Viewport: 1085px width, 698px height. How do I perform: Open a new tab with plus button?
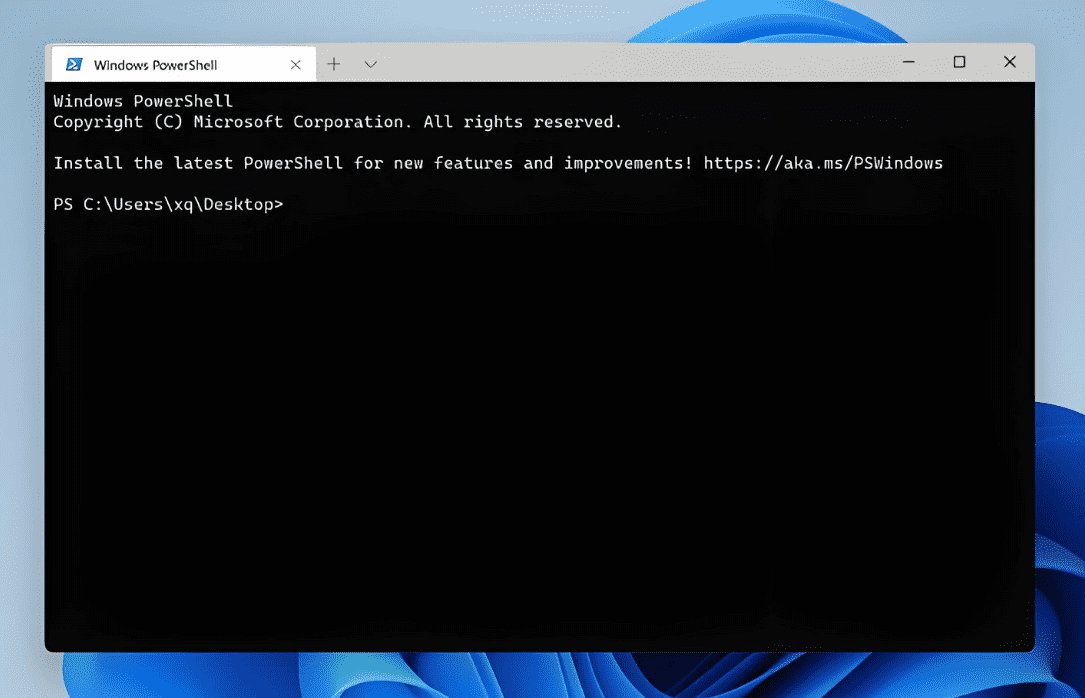coord(334,64)
